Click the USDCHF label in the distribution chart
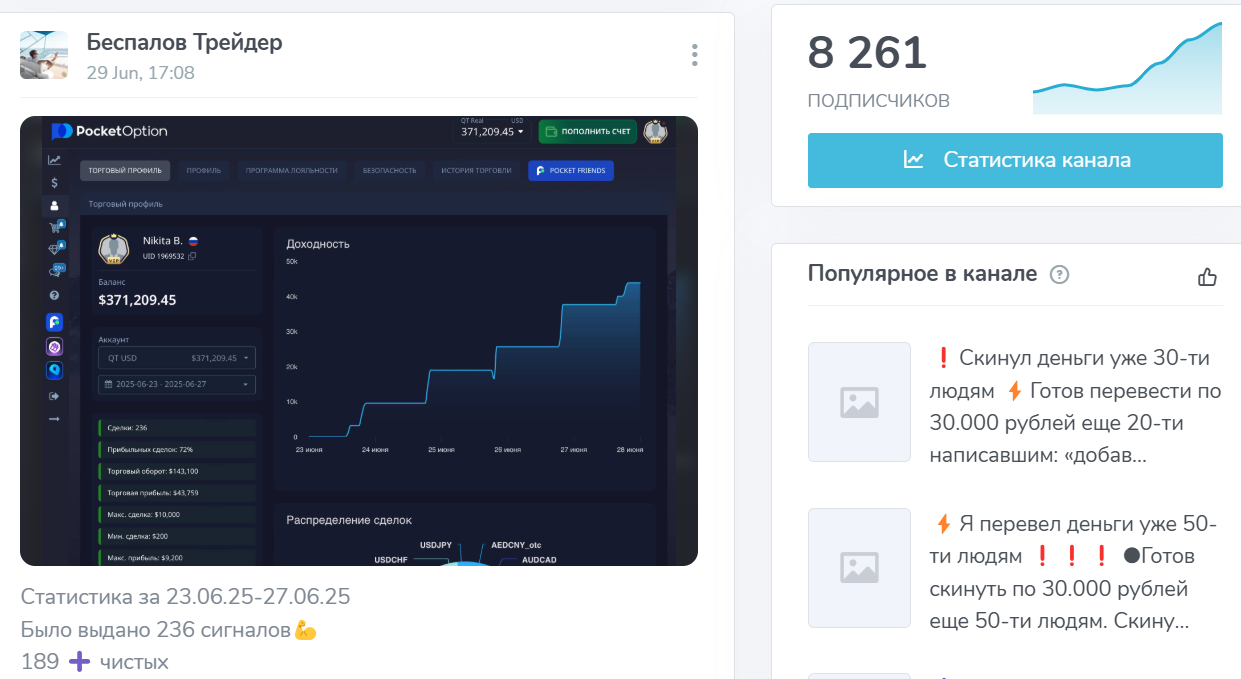 (x=392, y=560)
